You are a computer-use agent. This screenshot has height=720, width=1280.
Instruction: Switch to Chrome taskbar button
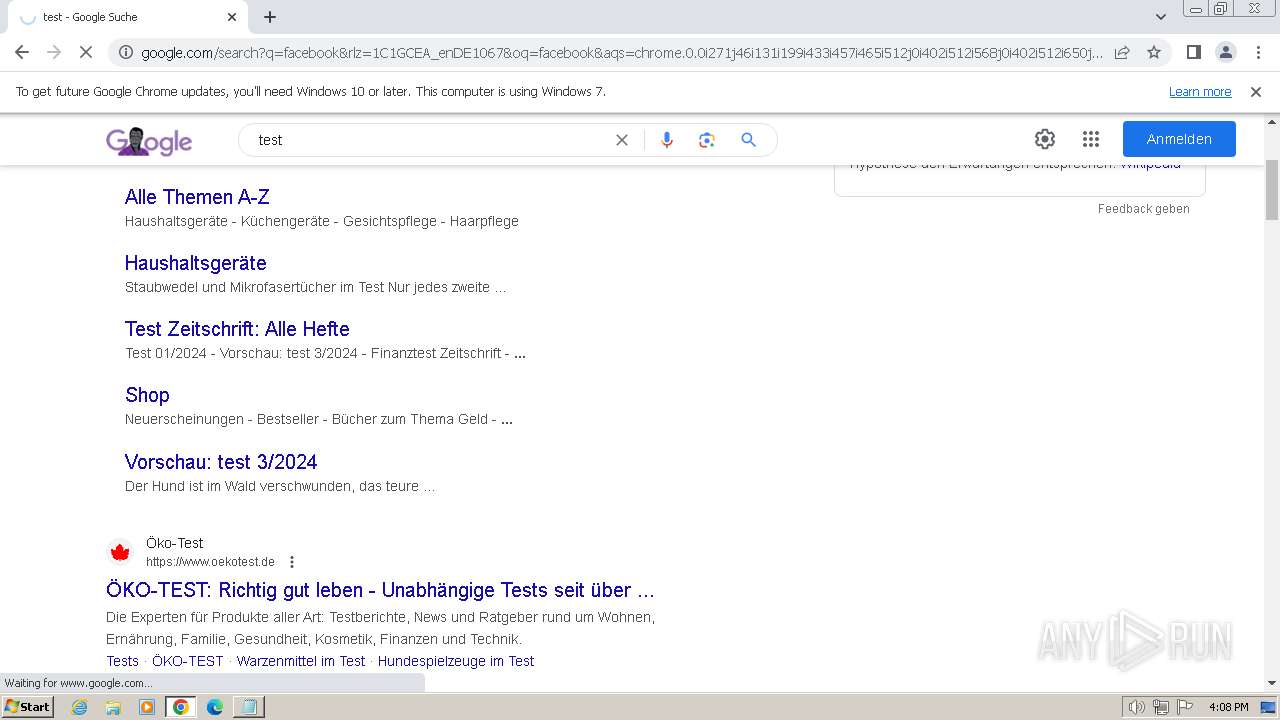[180, 707]
